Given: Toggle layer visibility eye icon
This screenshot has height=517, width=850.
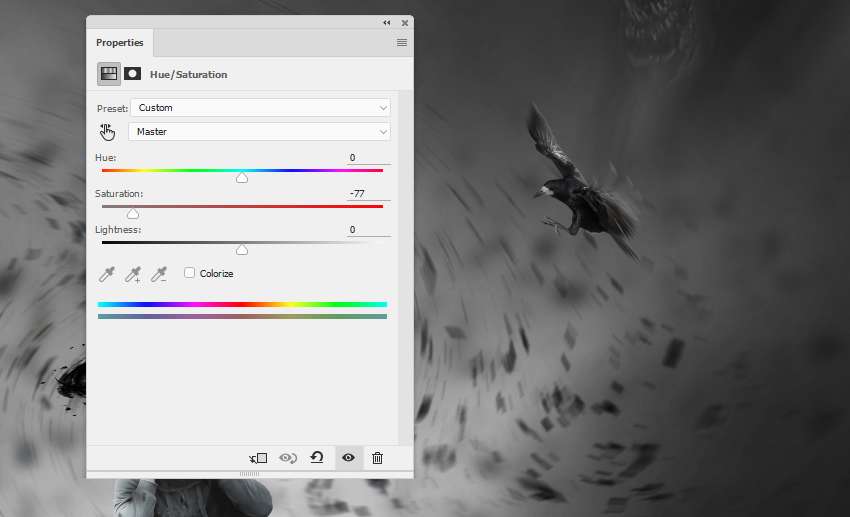Looking at the screenshot, I should click(x=348, y=458).
